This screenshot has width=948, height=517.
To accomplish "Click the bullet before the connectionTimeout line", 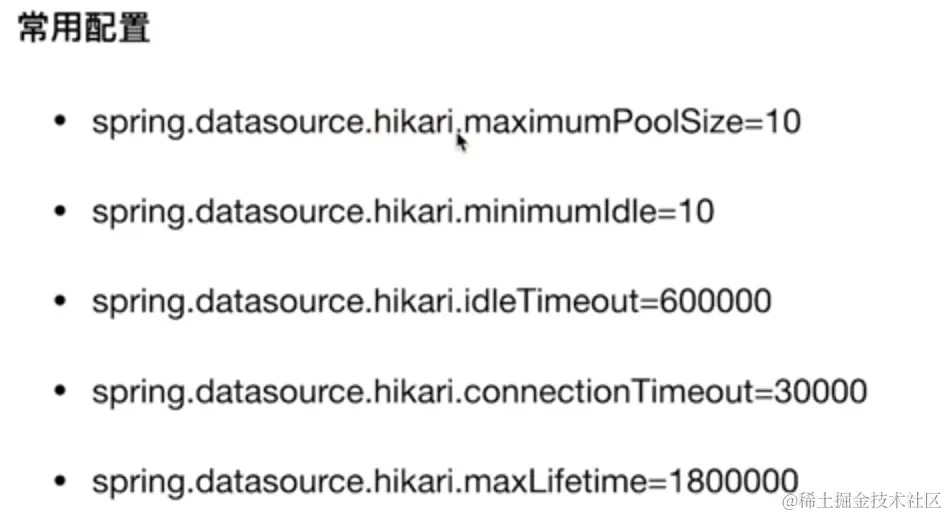I will point(61,391).
